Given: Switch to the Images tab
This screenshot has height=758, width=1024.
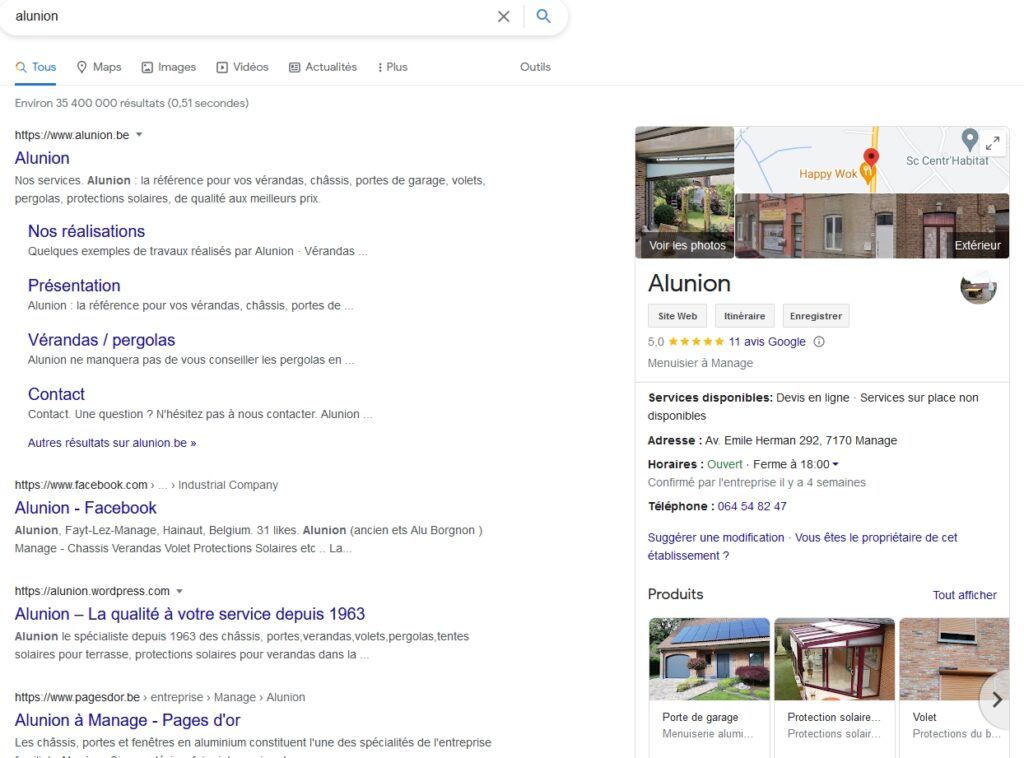Looking at the screenshot, I should pyautogui.click(x=168, y=67).
